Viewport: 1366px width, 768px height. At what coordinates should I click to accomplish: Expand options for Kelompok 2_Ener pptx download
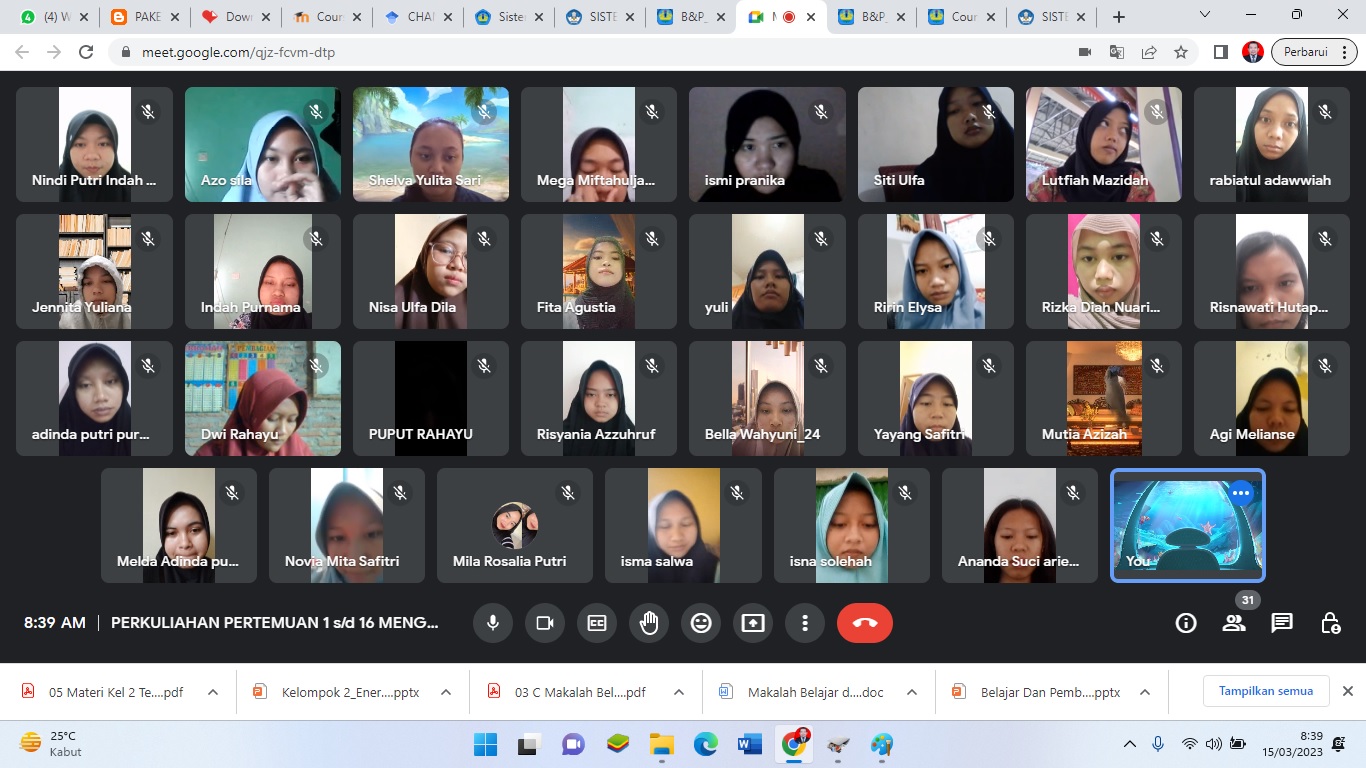coord(446,692)
